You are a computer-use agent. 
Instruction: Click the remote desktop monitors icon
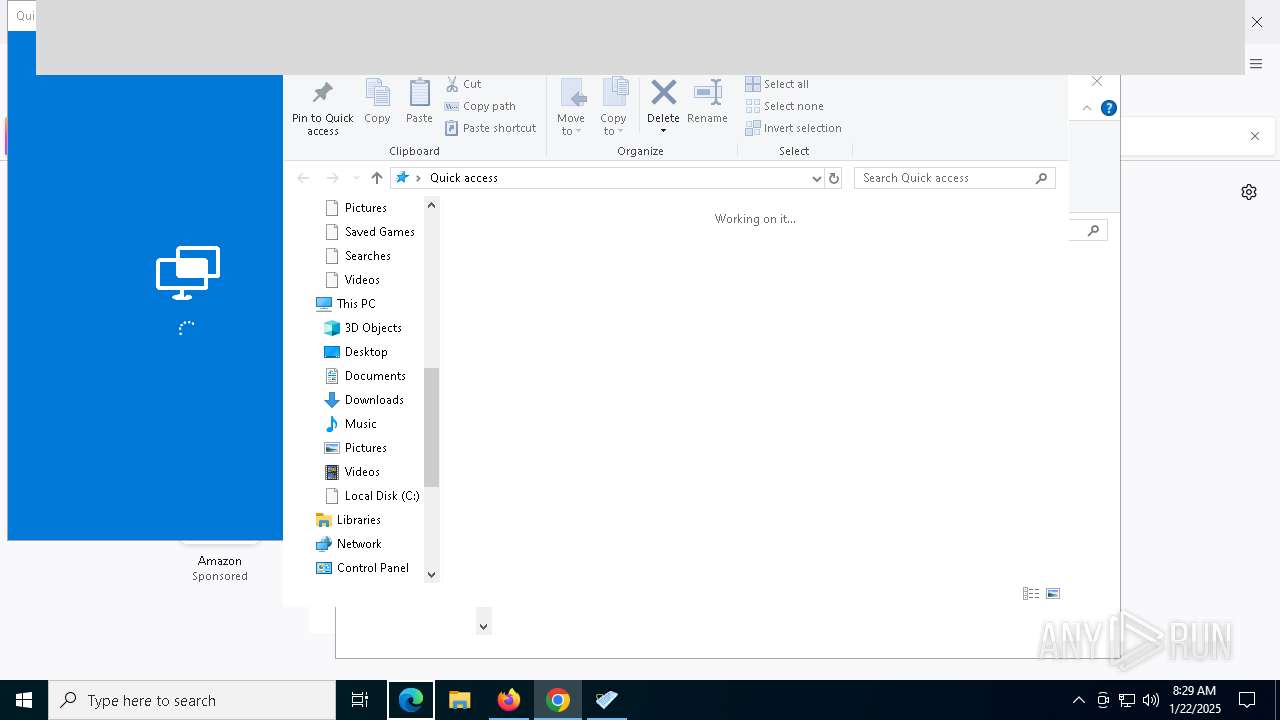pos(188,273)
